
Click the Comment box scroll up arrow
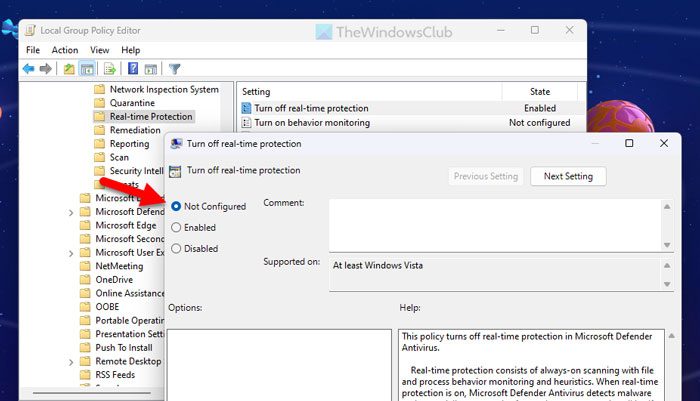coord(667,206)
